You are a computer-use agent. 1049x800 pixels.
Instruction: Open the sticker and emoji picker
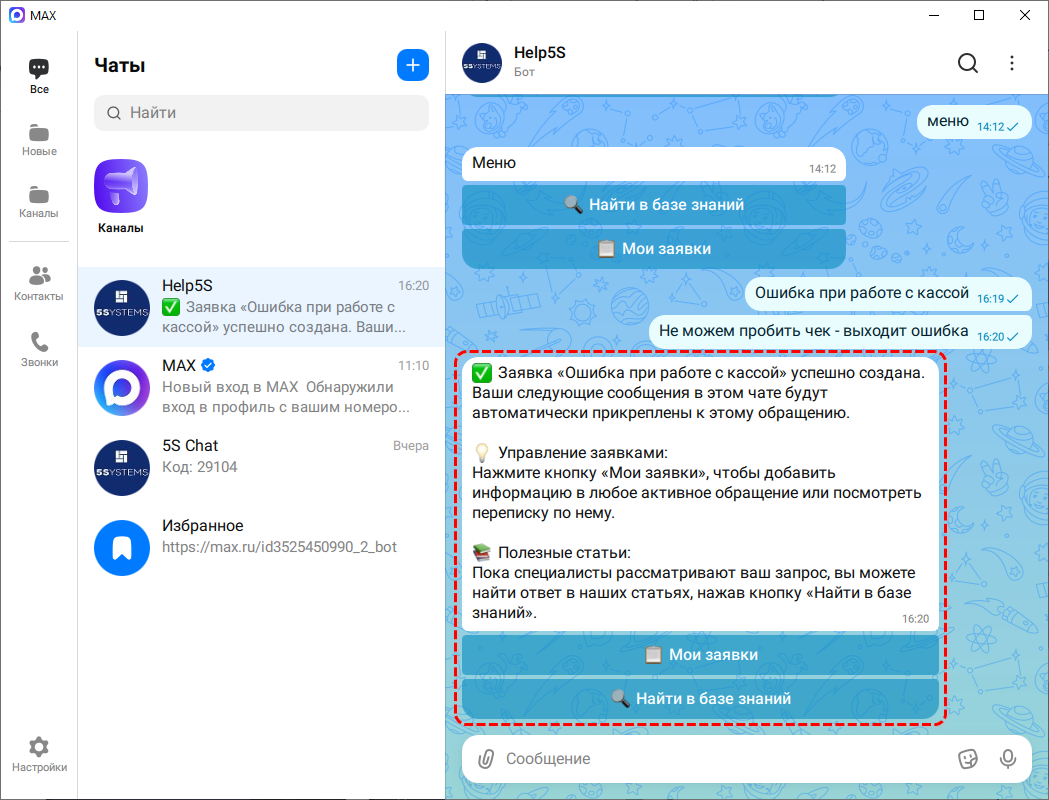click(x=967, y=759)
